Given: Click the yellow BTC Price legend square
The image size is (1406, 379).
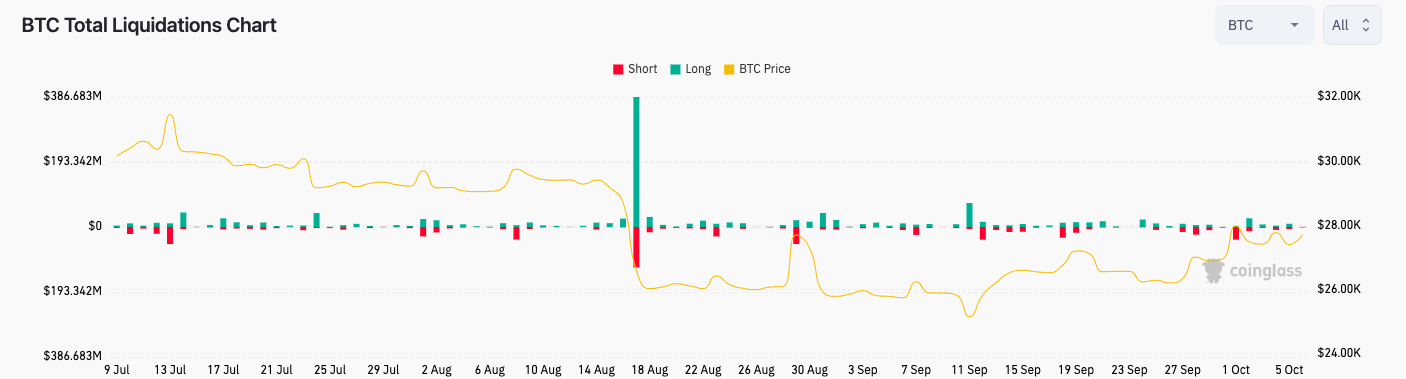Looking at the screenshot, I should [x=728, y=69].
